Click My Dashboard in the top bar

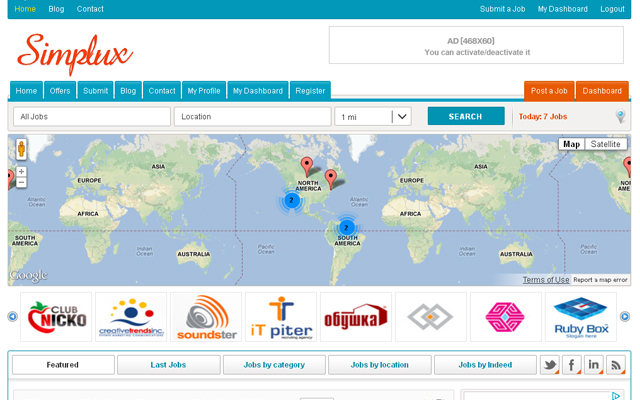coord(562,9)
